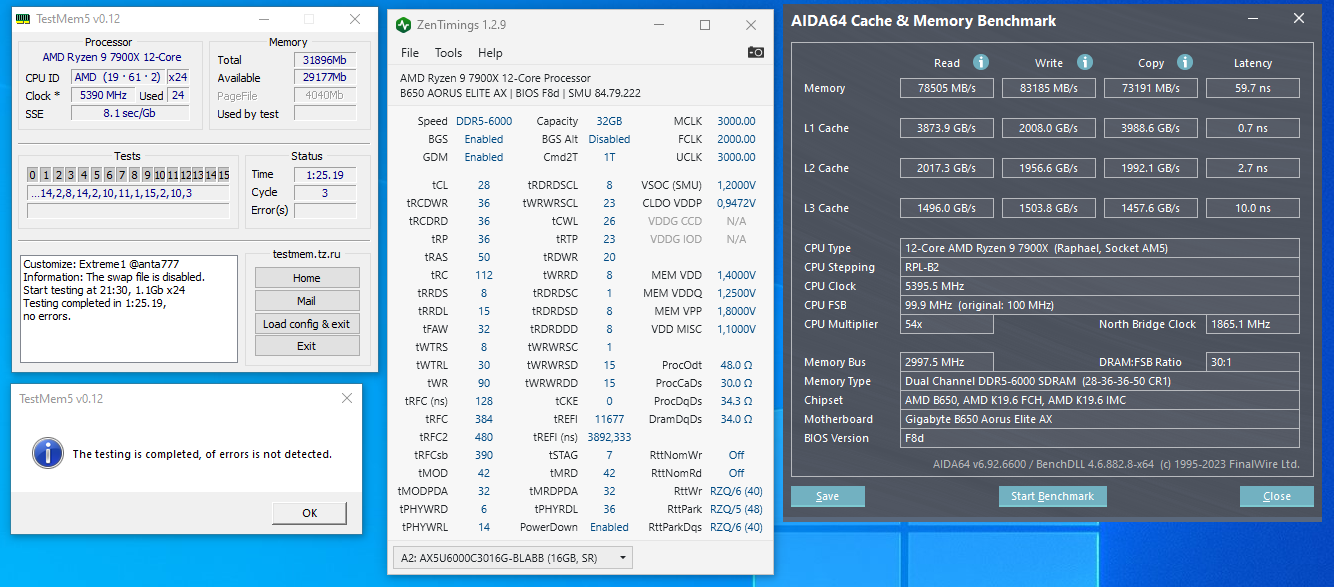This screenshot has height=587, width=1334.
Task: Click the Cycle status field showing 3
Action: click(x=325, y=192)
